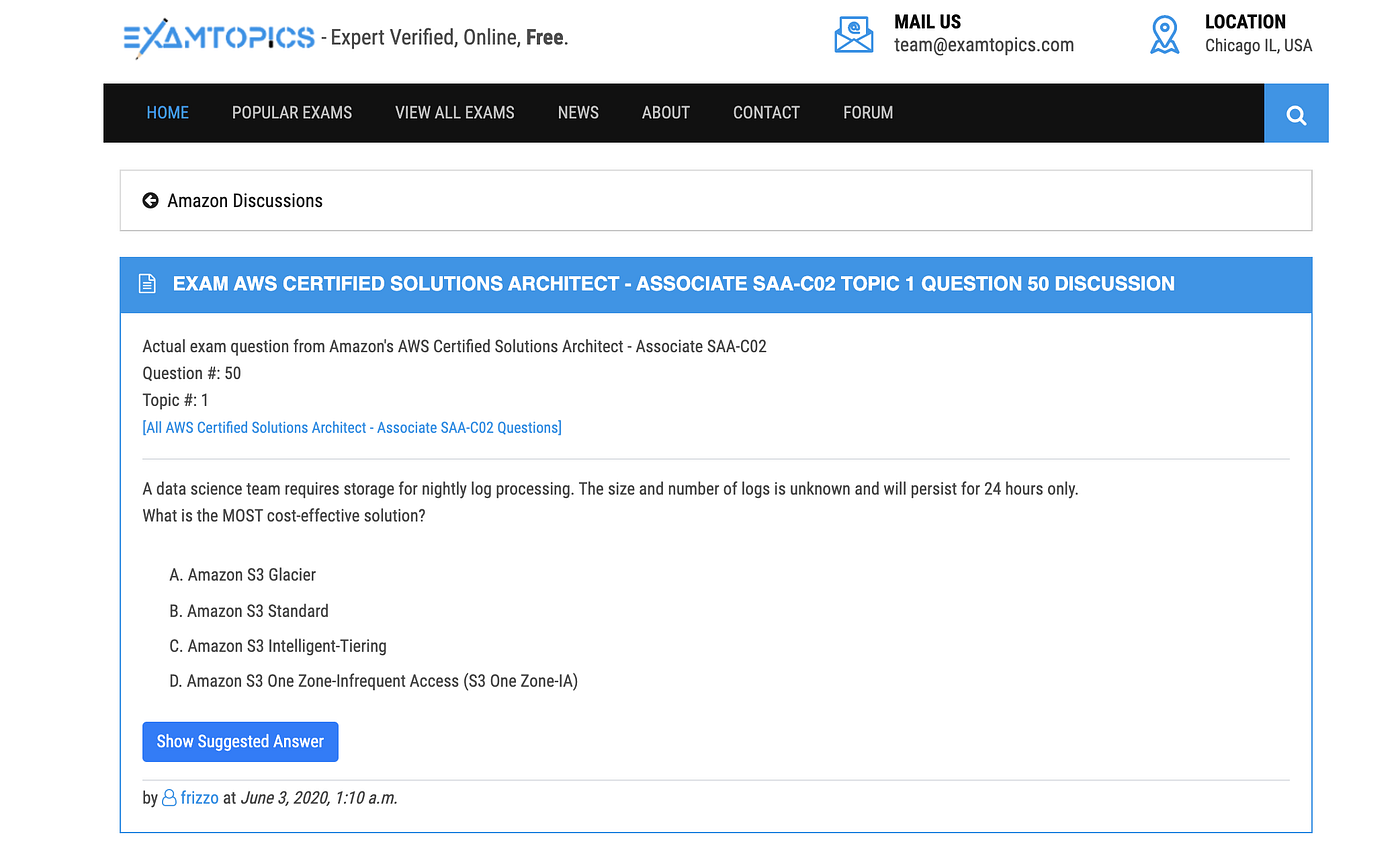Select answer A. Amazon S3 Glacier
The image size is (1400, 863).
[243, 575]
